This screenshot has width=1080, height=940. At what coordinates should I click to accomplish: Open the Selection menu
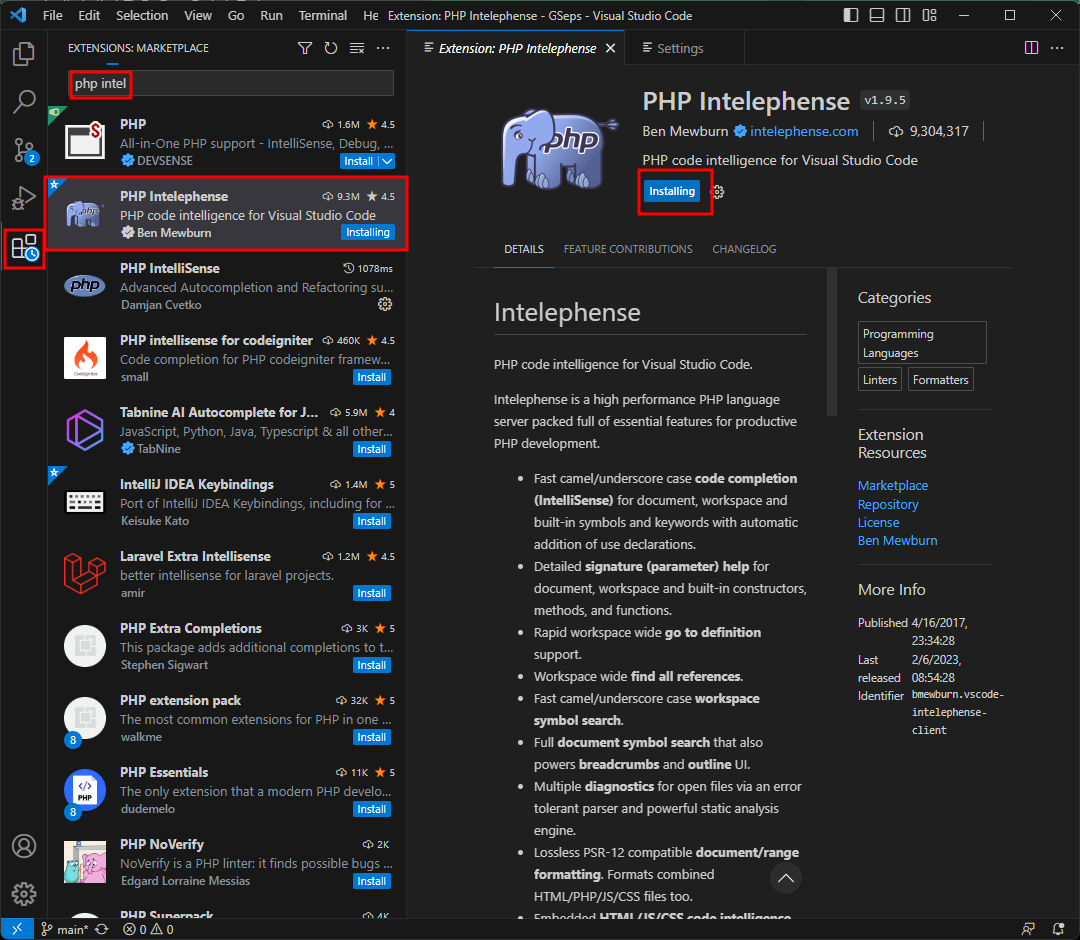[142, 15]
